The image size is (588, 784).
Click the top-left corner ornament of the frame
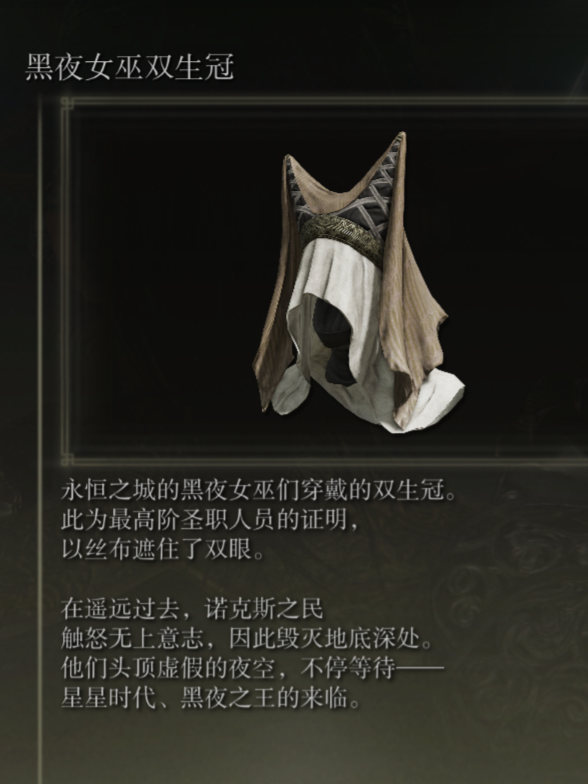click(66, 104)
